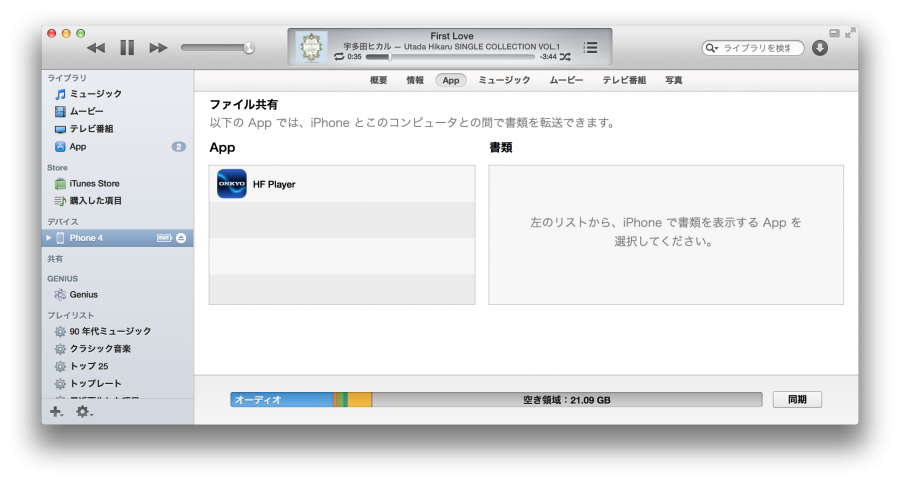Image resolution: width=900 pixels, height=482 pixels.
Task: Select App in the library sidebar
Action: [117, 147]
